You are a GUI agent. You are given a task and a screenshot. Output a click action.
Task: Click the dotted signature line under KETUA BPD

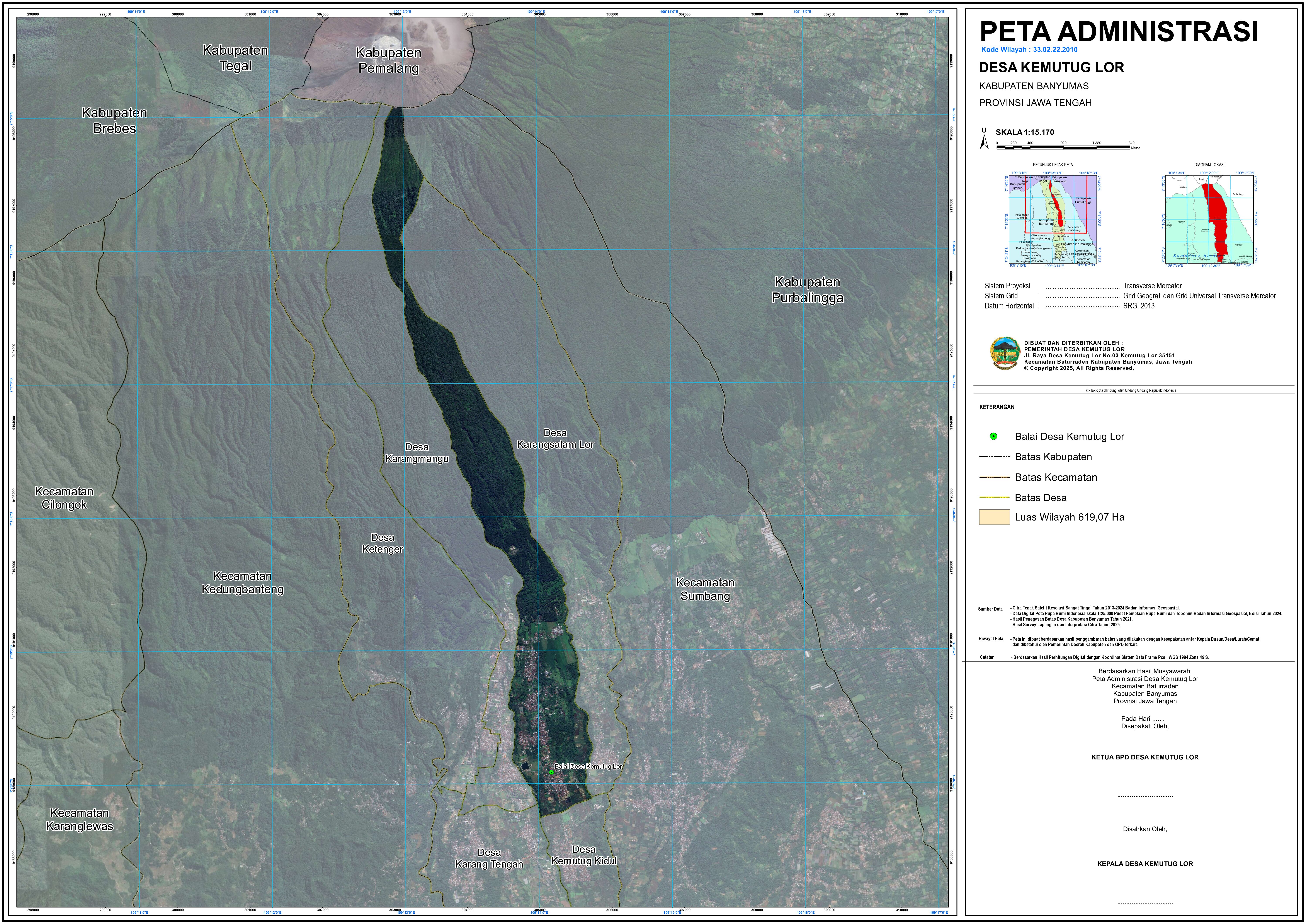point(1144,796)
